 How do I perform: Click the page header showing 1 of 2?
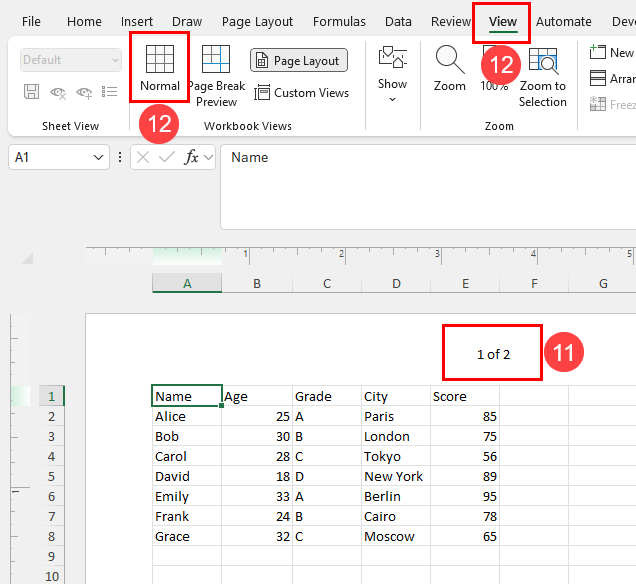[x=493, y=354]
